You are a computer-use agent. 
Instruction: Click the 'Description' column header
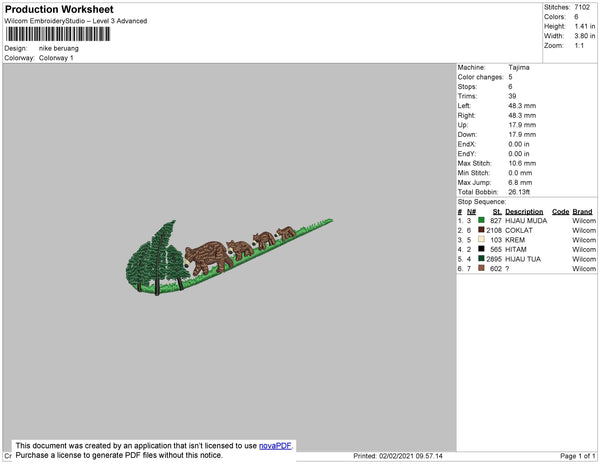click(x=524, y=212)
